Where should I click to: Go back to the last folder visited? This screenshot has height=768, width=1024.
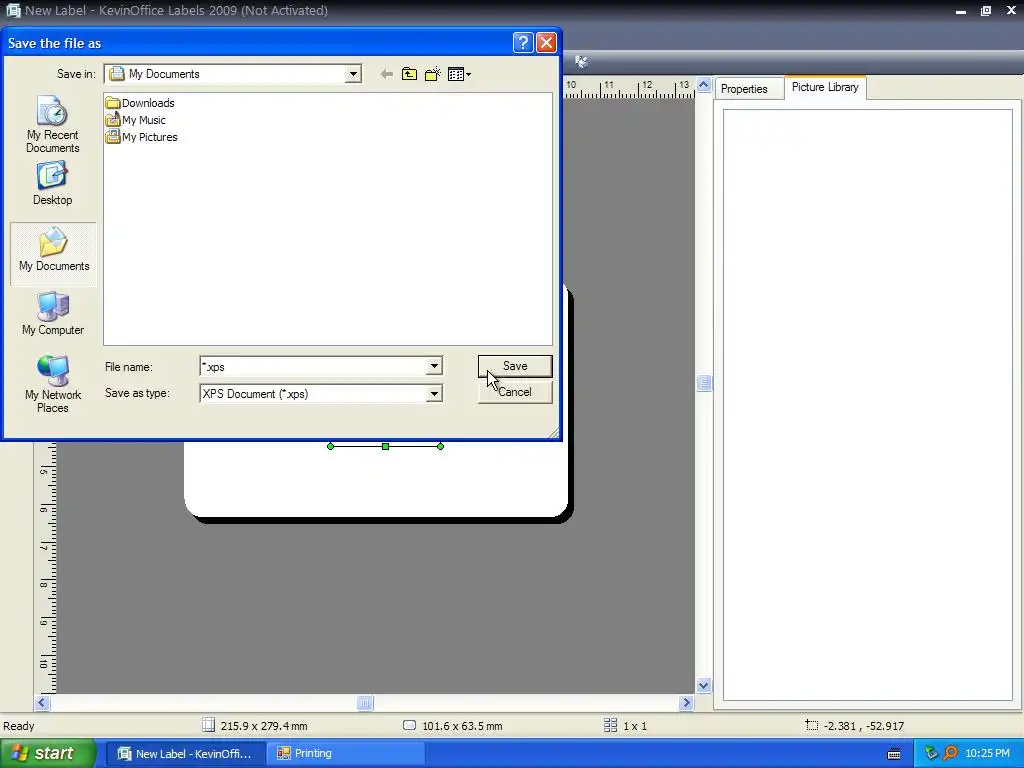coord(387,74)
